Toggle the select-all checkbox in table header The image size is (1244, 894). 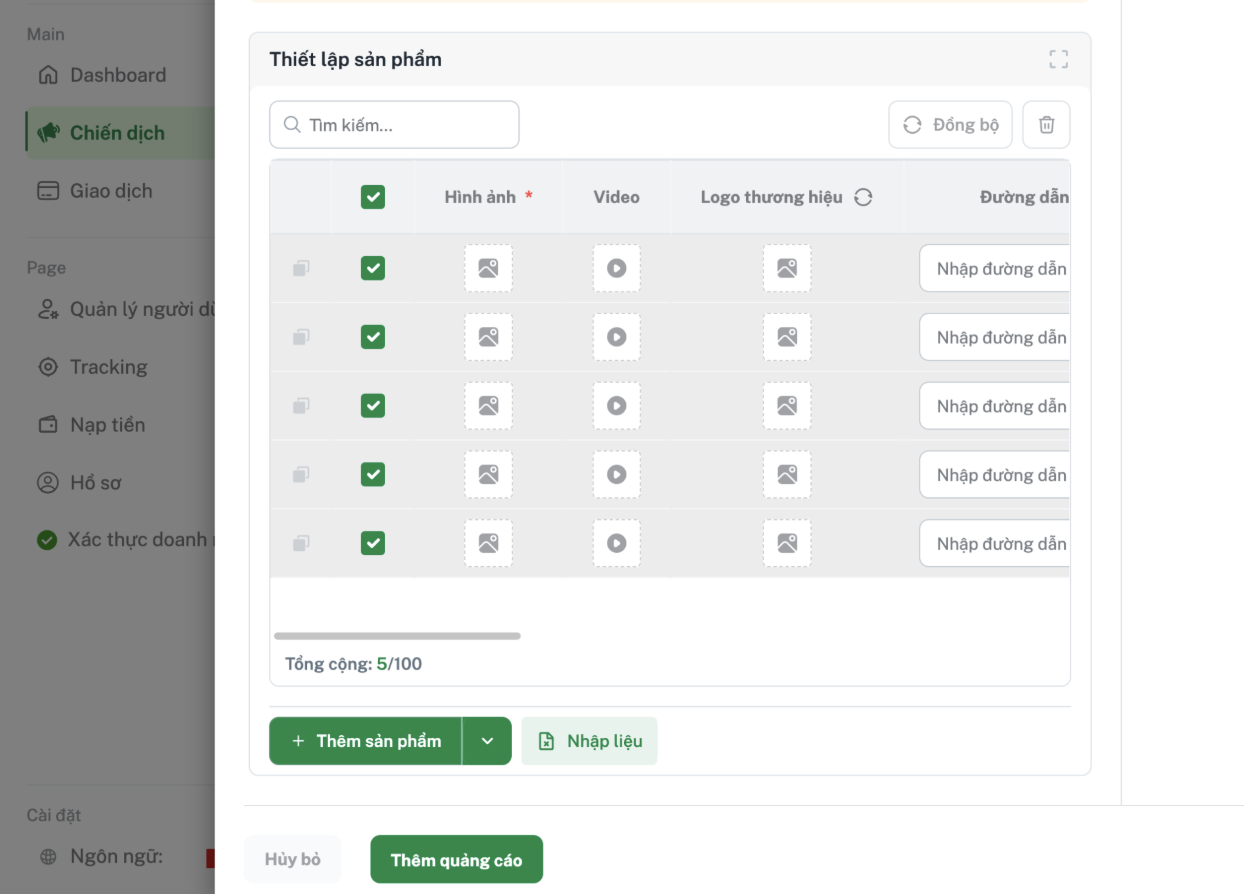click(x=373, y=197)
